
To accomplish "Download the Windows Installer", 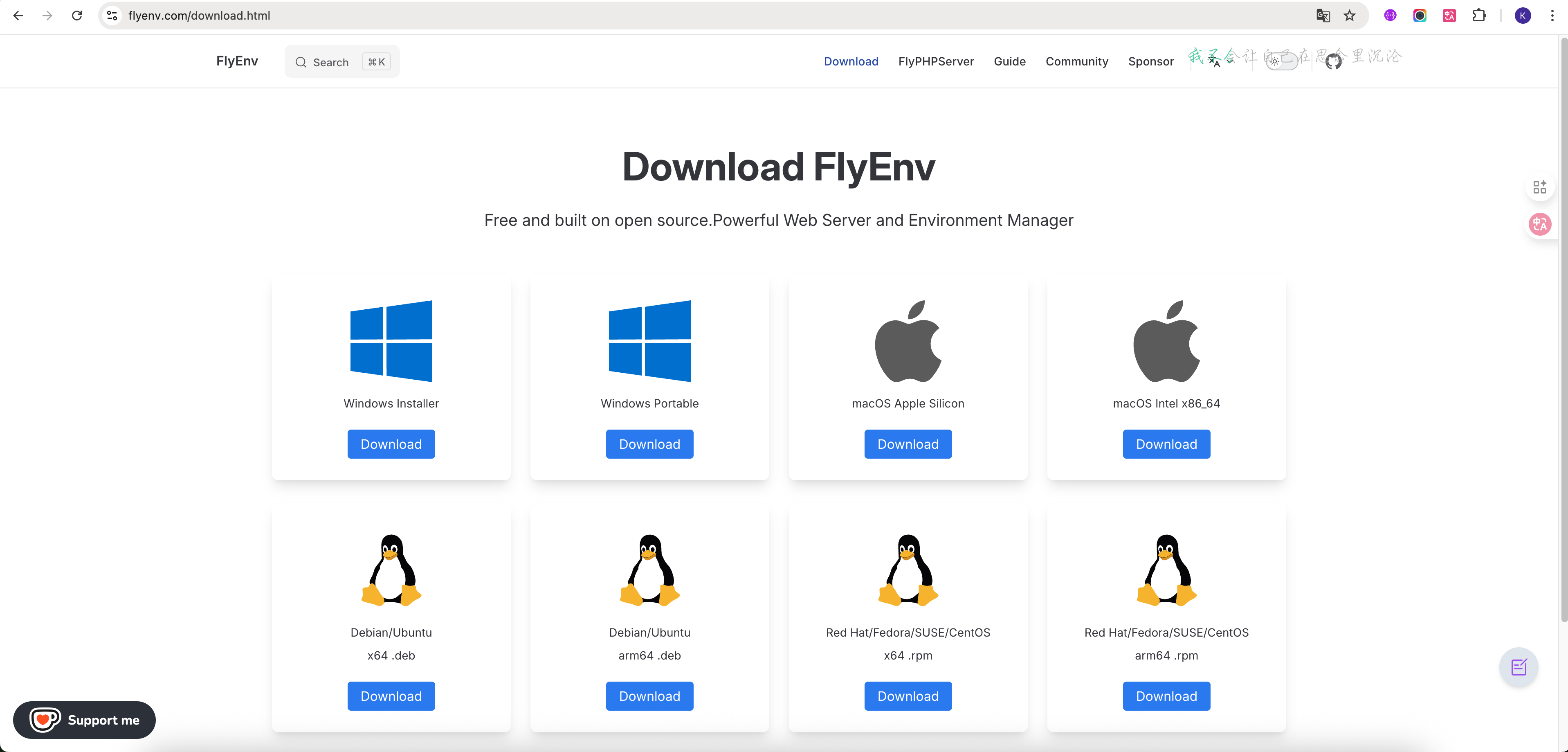I will (x=391, y=444).
